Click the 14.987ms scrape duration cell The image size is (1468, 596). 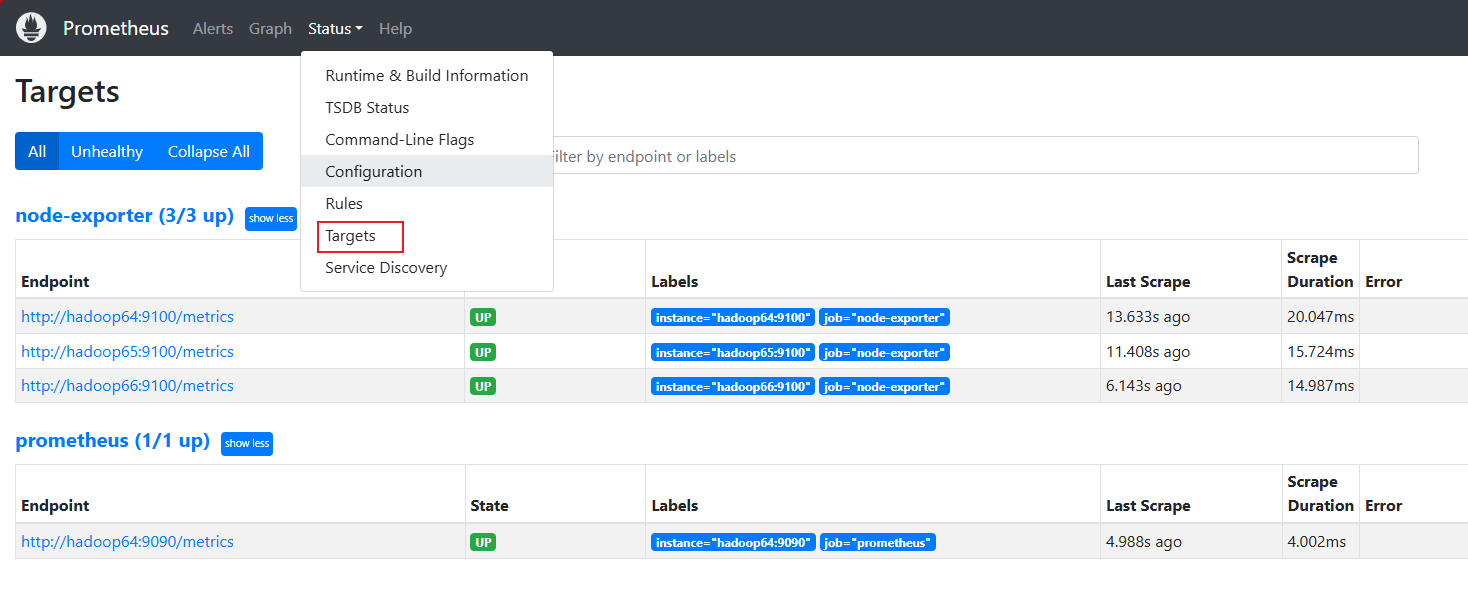point(1321,386)
